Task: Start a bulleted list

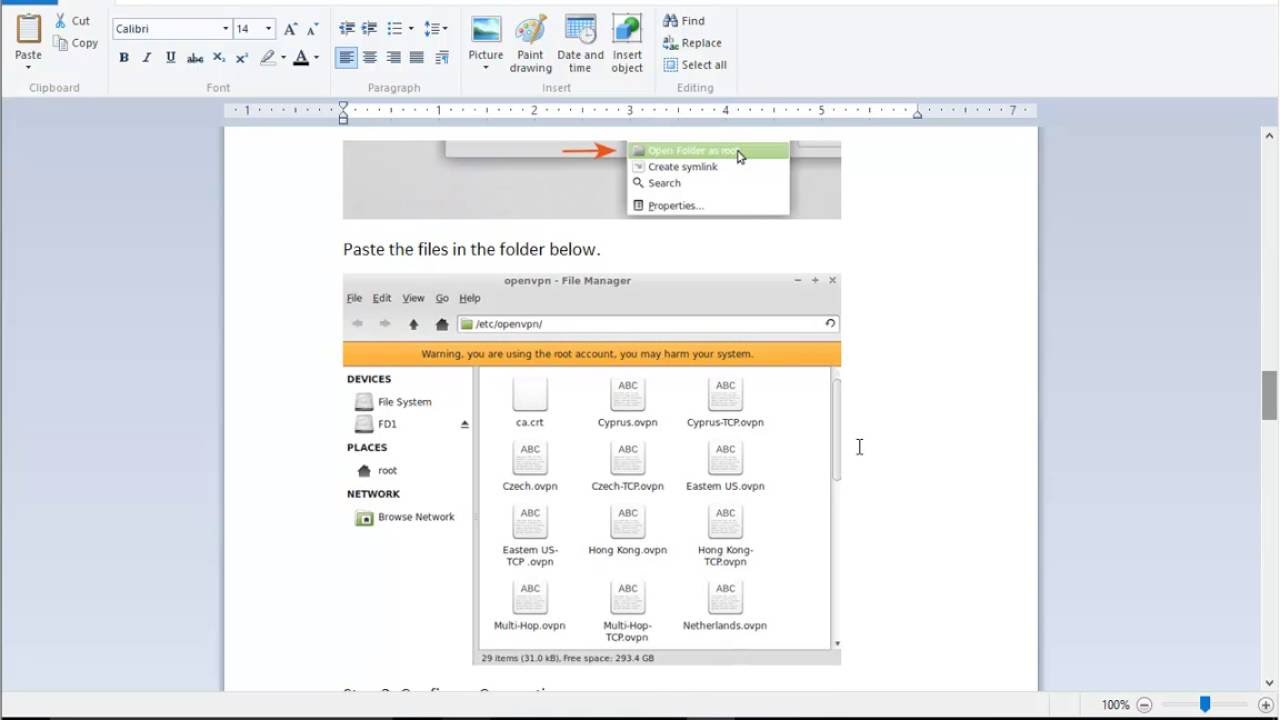Action: tap(395, 29)
